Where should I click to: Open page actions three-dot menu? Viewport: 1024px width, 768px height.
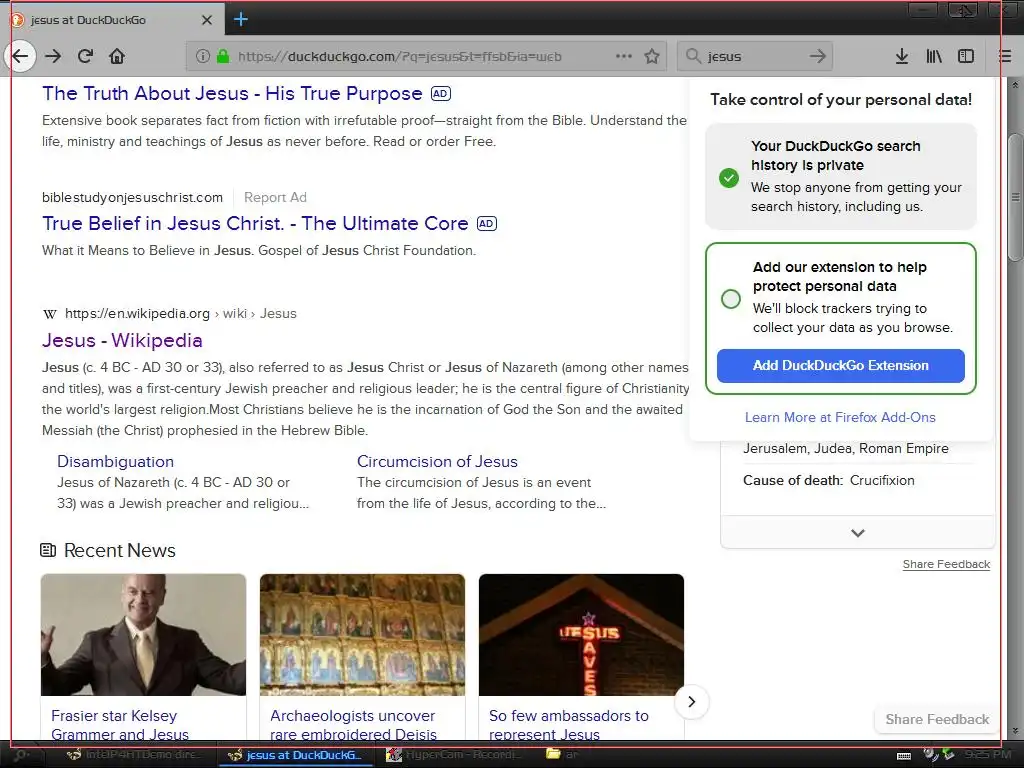click(624, 56)
